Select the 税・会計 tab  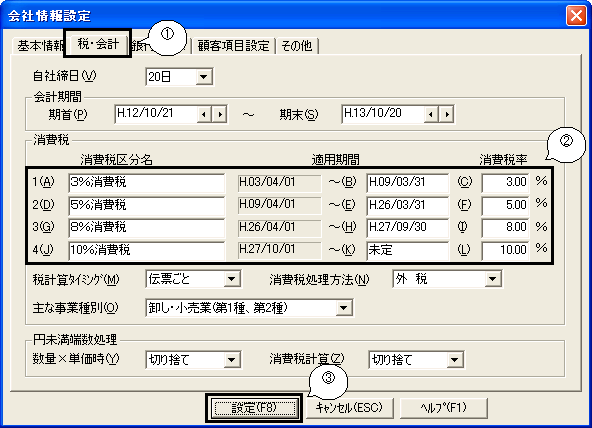pyautogui.click(x=98, y=44)
